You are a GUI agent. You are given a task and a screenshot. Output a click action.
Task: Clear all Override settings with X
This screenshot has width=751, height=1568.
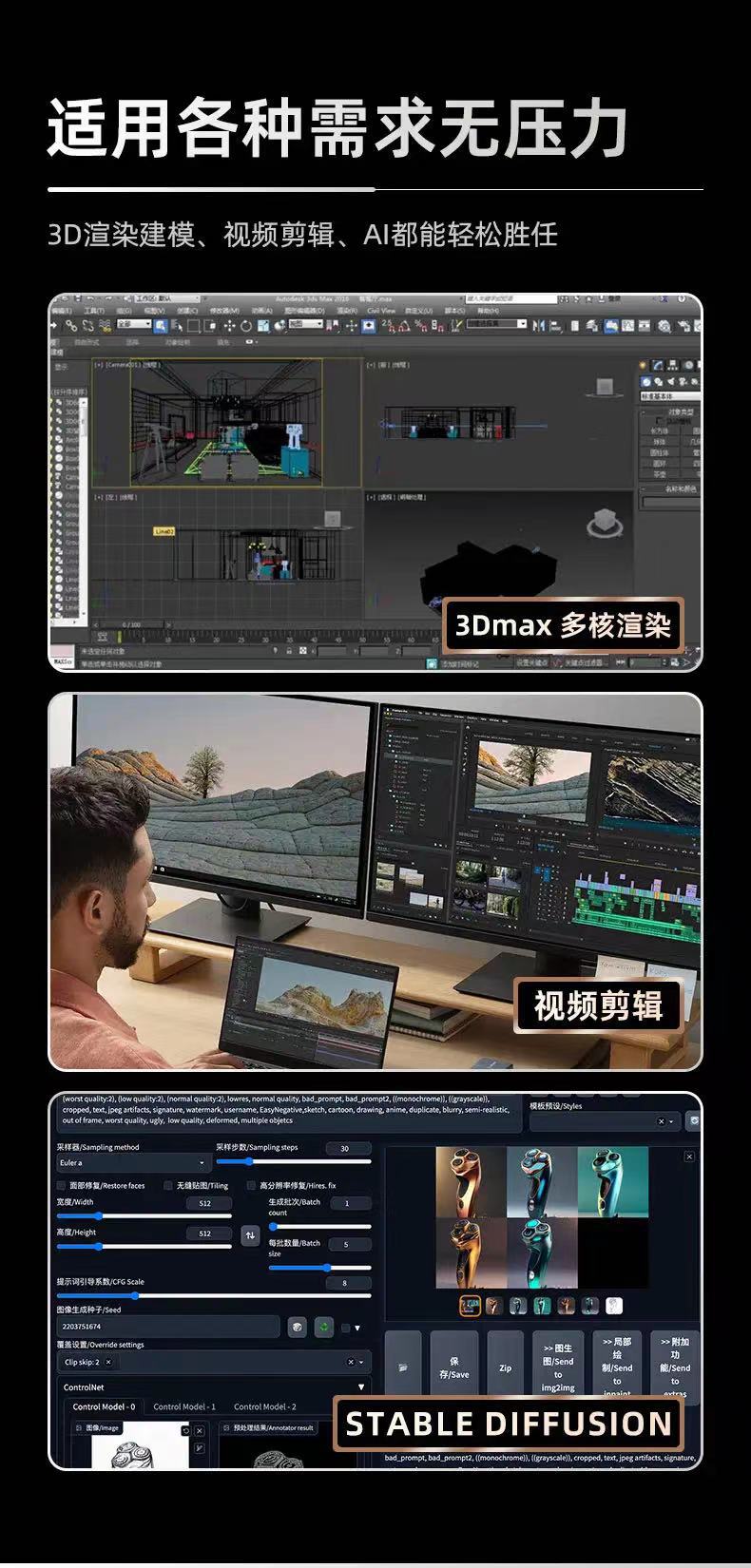pyautogui.click(x=351, y=1362)
